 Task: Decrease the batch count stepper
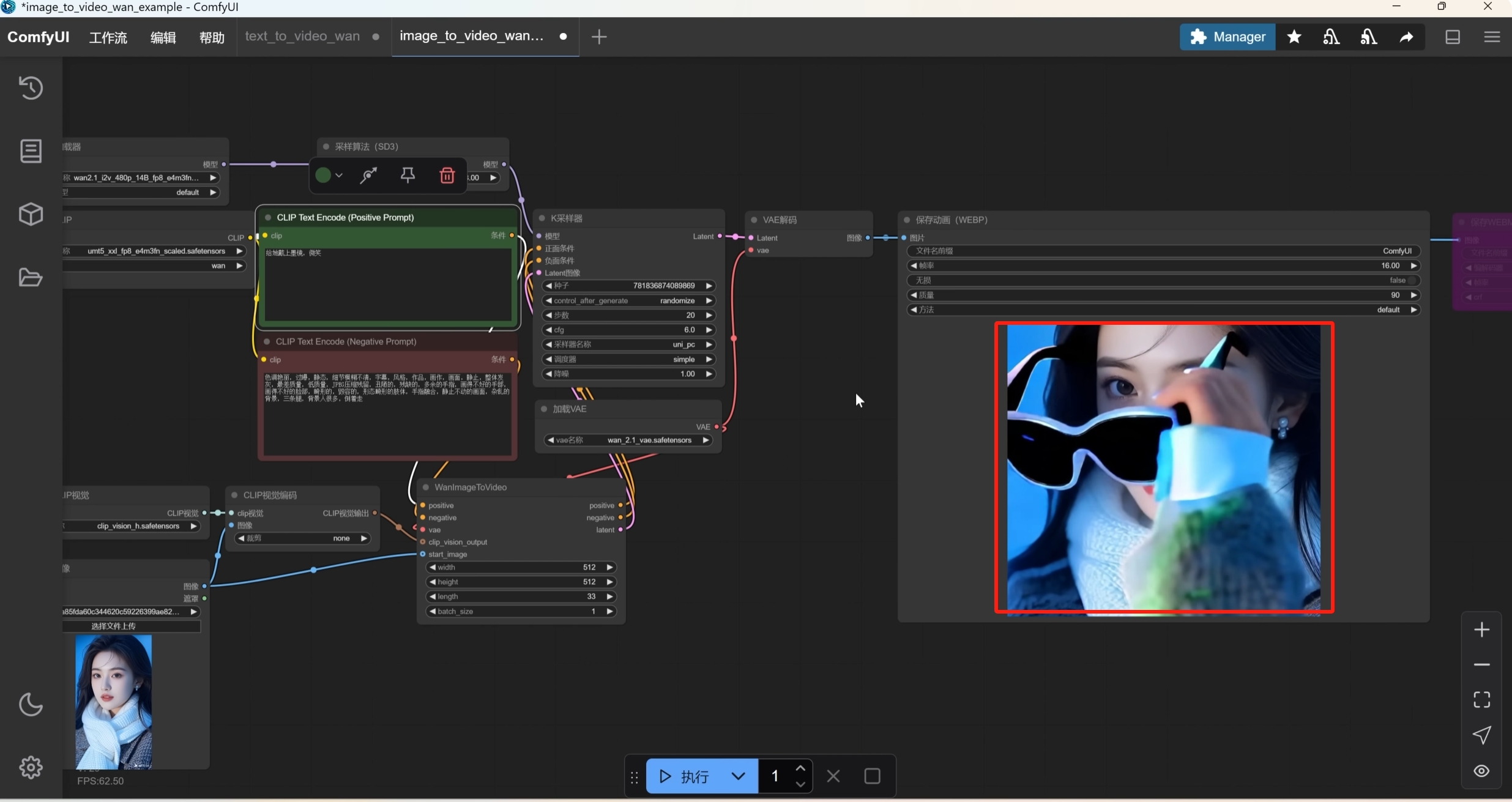coord(800,784)
